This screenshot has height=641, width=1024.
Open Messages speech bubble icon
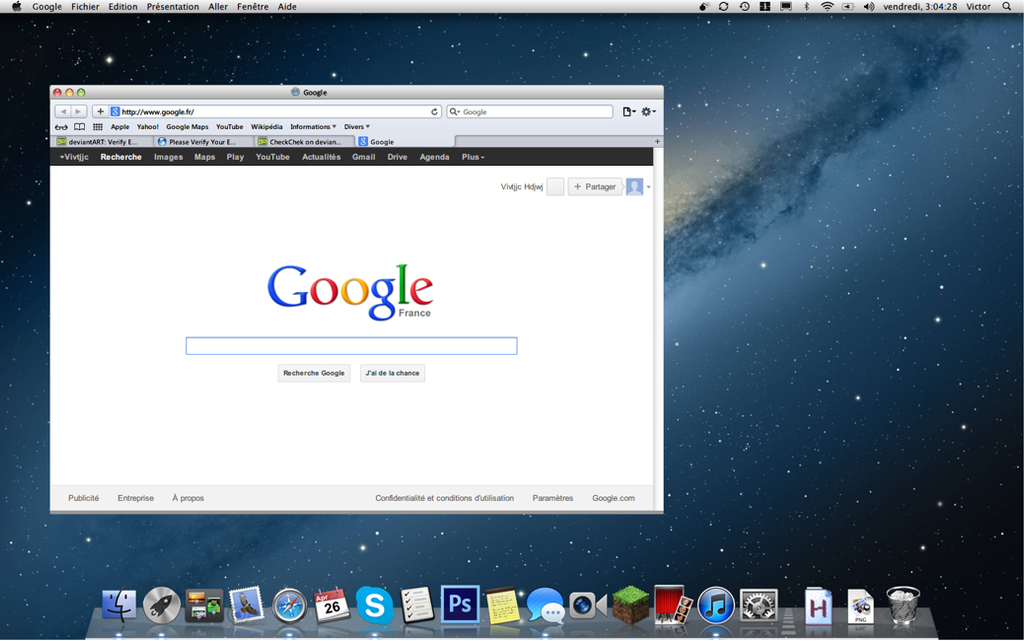pos(545,605)
